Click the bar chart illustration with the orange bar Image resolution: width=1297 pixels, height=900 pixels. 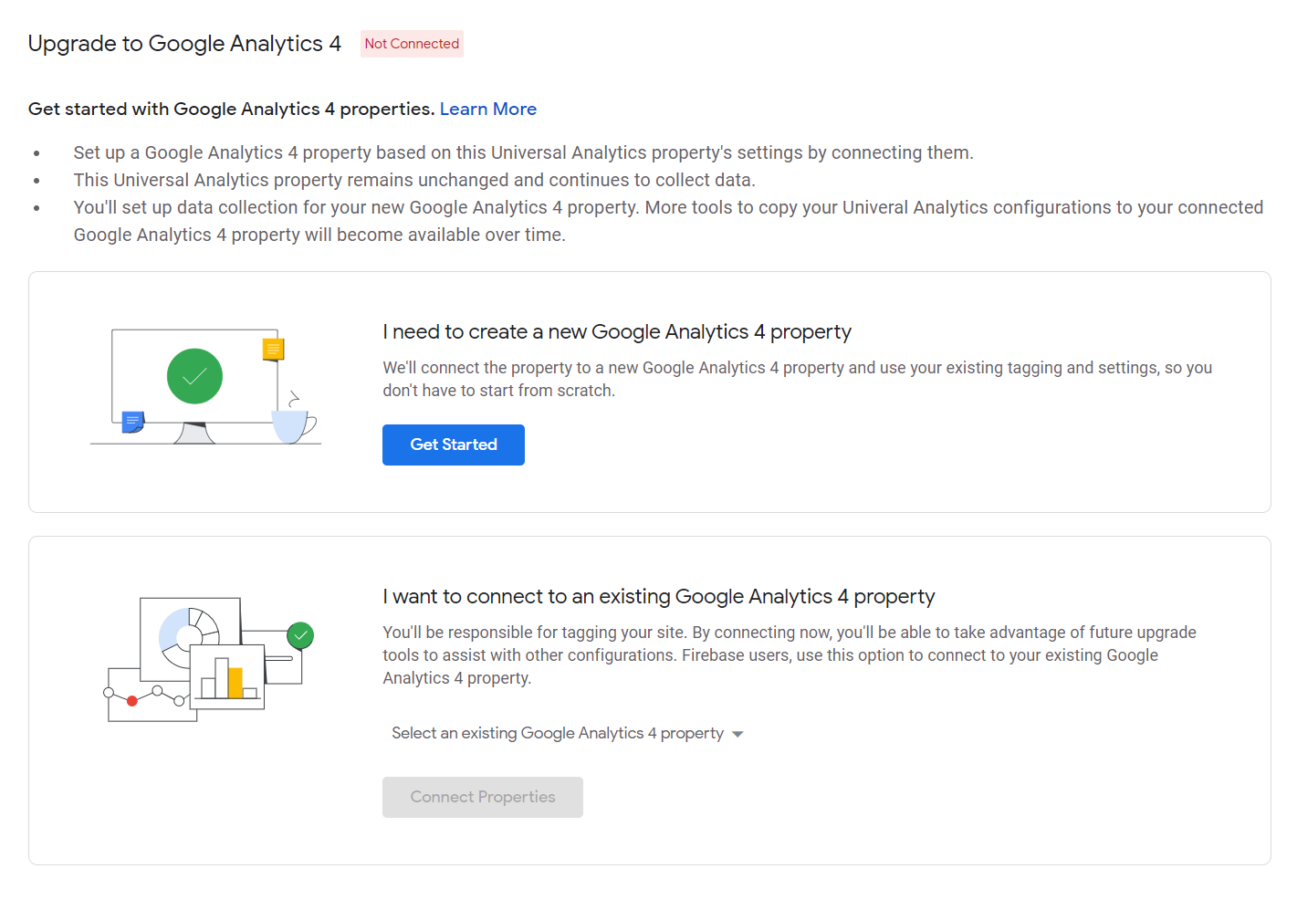coord(228,678)
